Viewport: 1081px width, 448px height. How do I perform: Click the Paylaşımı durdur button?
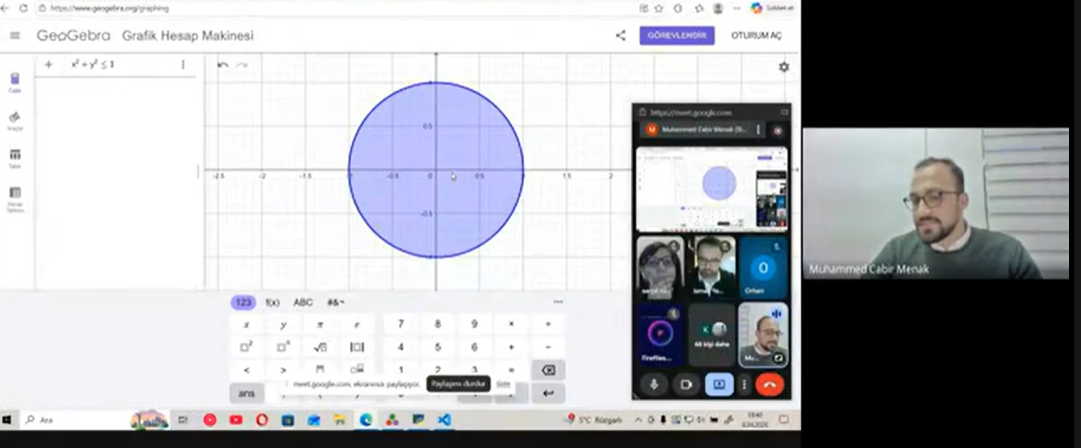click(458, 384)
